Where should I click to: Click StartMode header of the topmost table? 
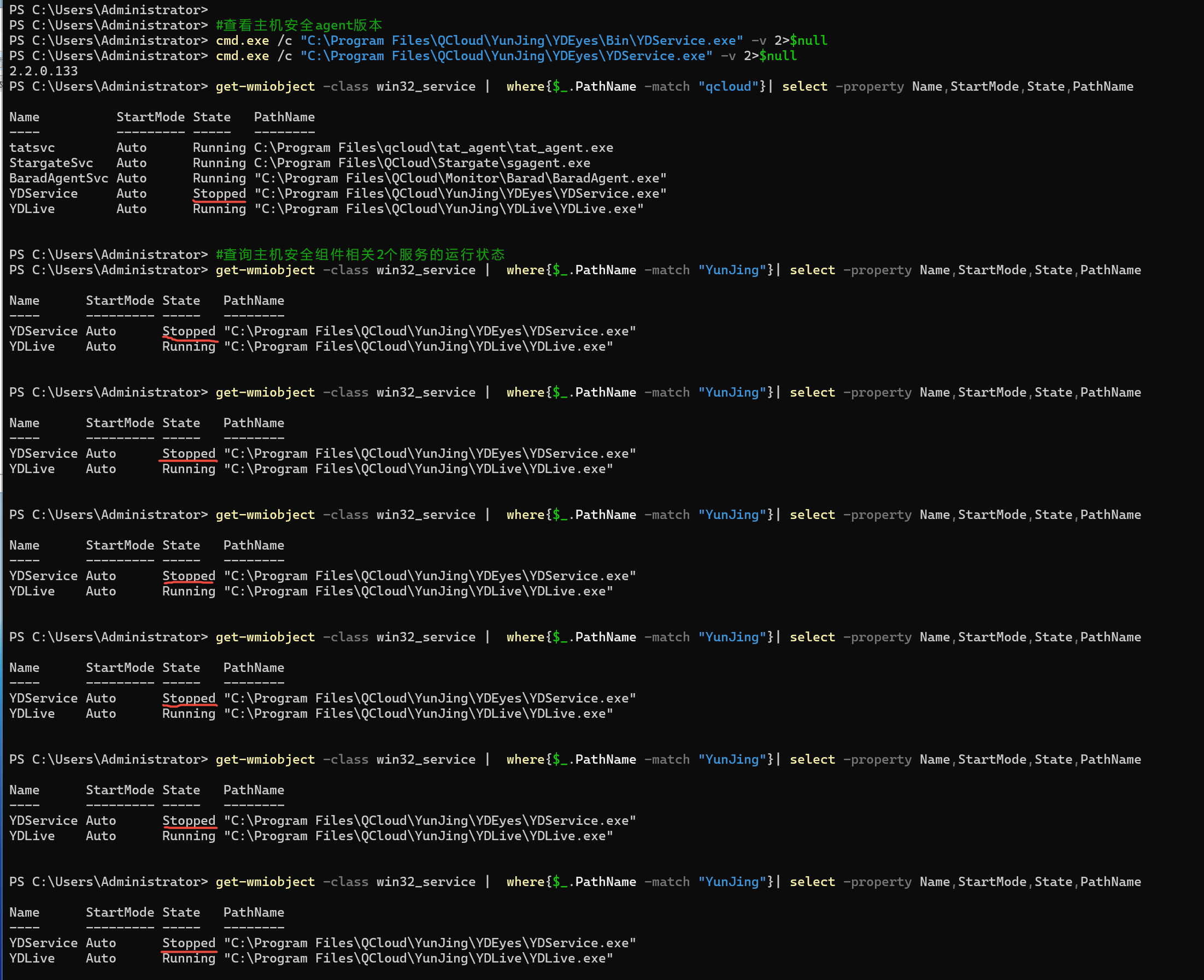(150, 117)
